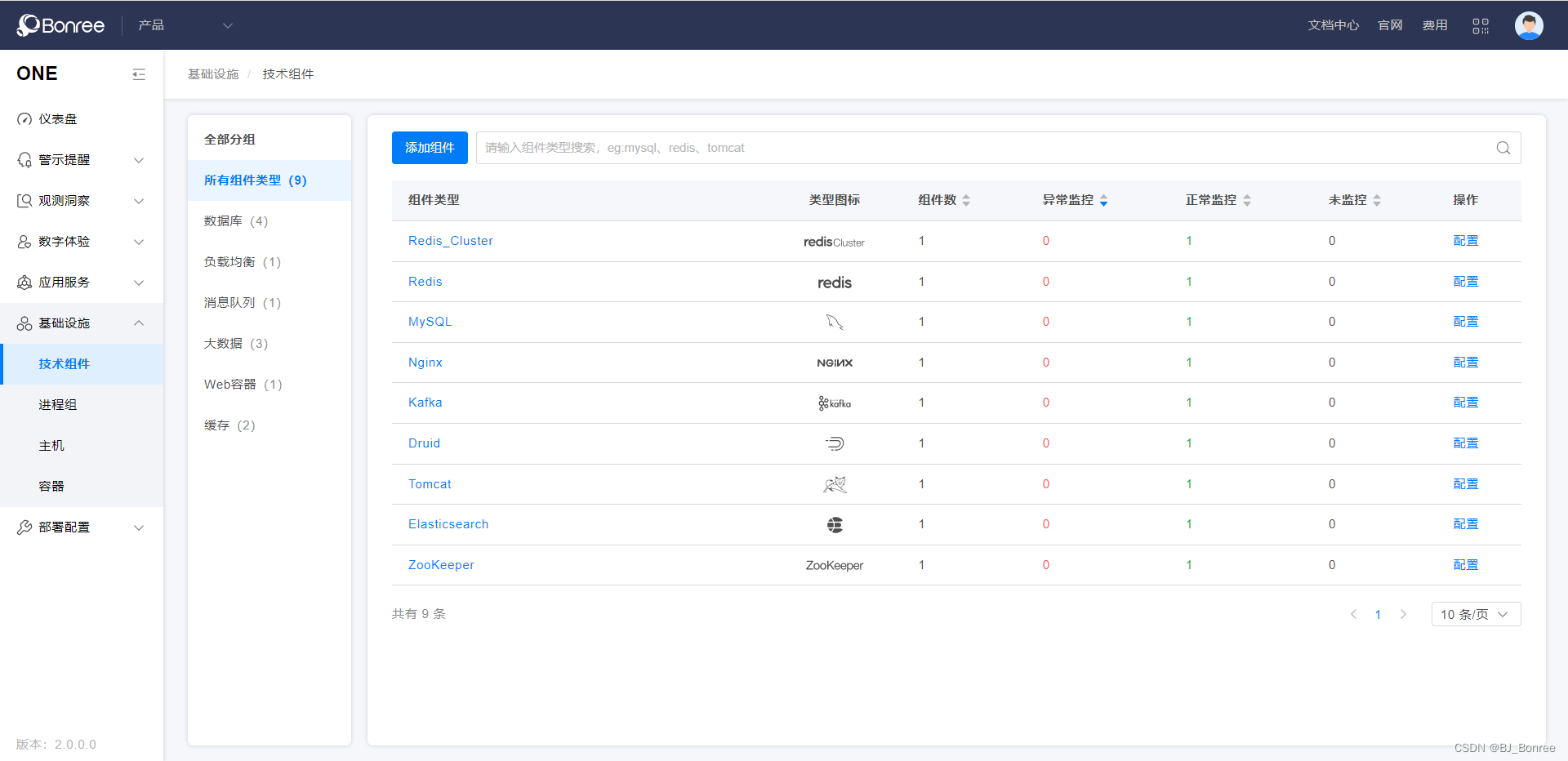Click the user avatar in top right
The width and height of the screenshot is (1568, 761).
coord(1529,25)
